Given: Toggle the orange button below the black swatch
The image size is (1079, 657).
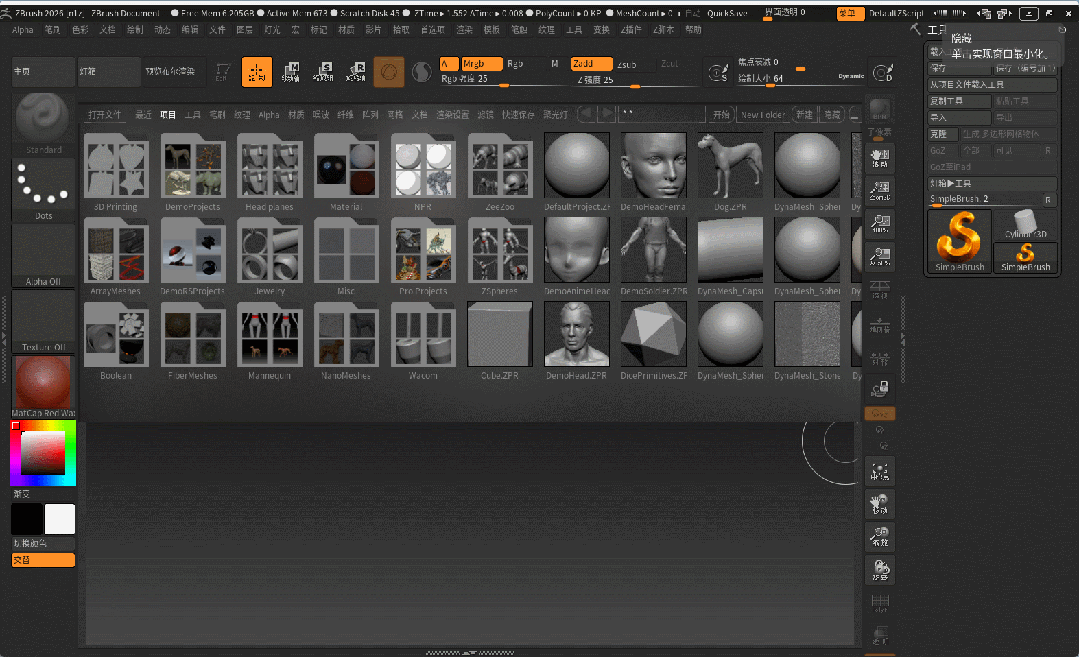Looking at the screenshot, I should coord(43,560).
